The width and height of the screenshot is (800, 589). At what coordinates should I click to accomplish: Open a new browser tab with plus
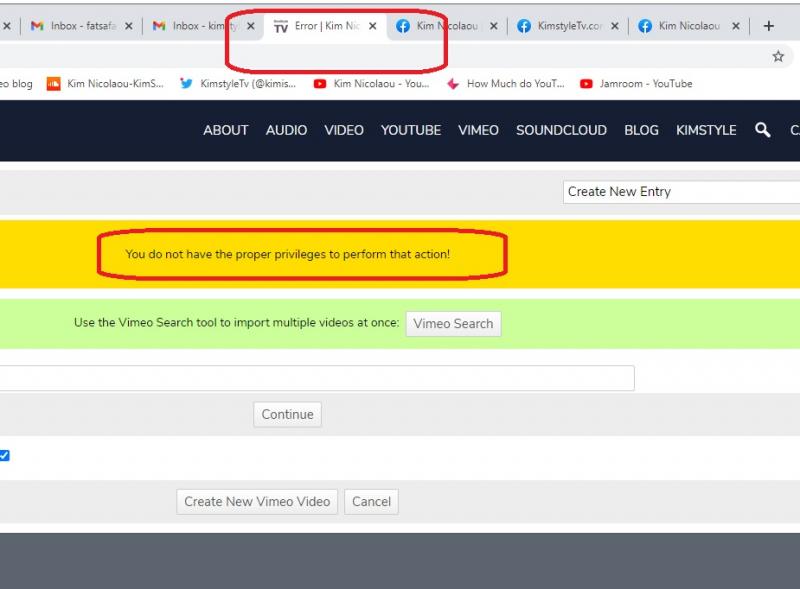(768, 26)
